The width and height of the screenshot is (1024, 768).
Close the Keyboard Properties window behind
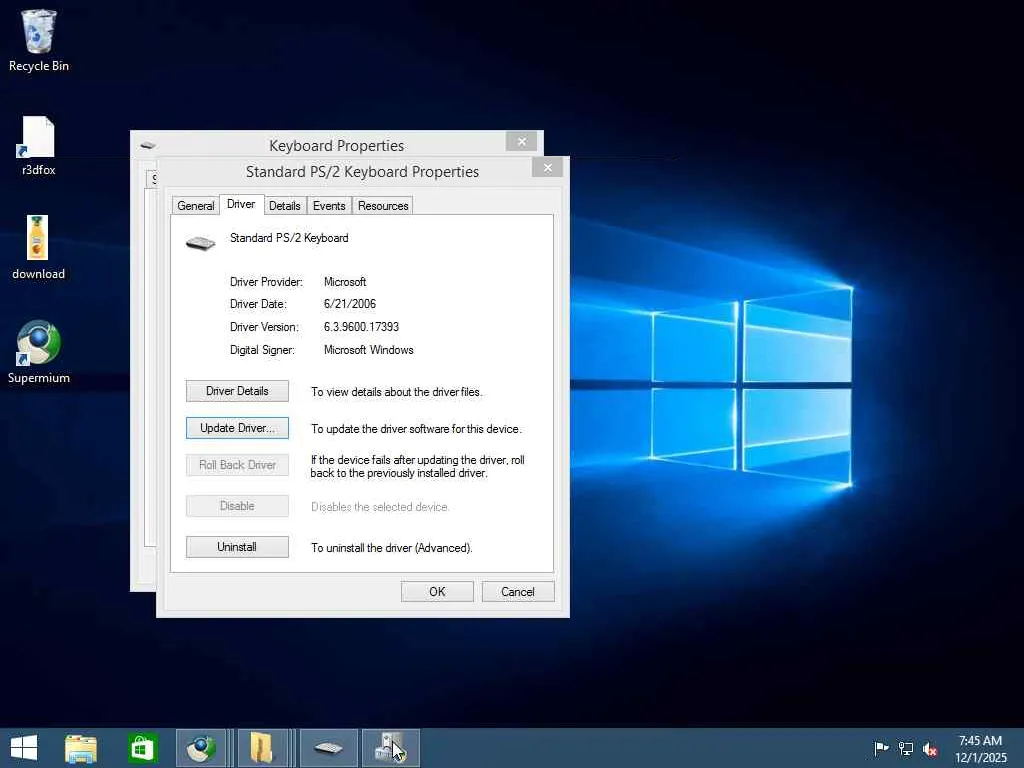521,141
